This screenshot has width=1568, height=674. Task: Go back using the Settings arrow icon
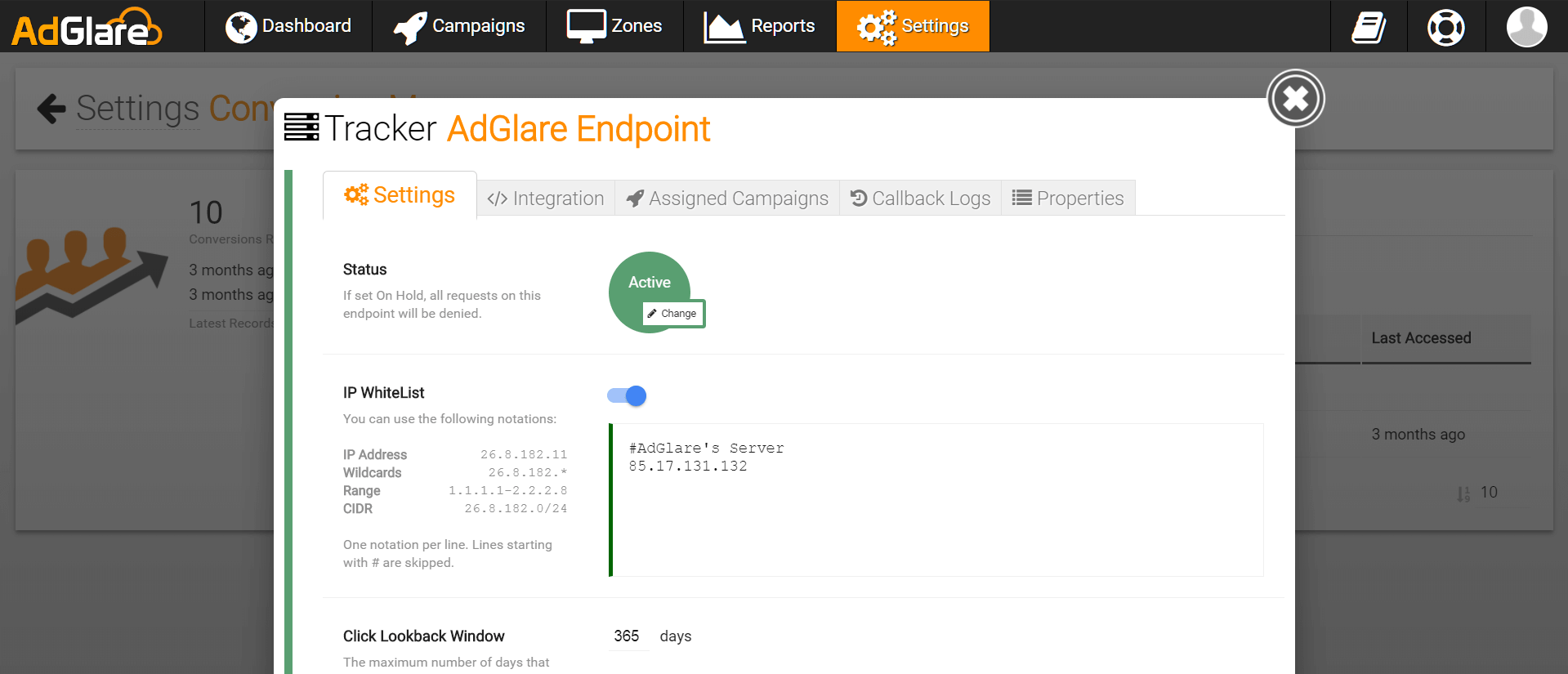tap(51, 108)
